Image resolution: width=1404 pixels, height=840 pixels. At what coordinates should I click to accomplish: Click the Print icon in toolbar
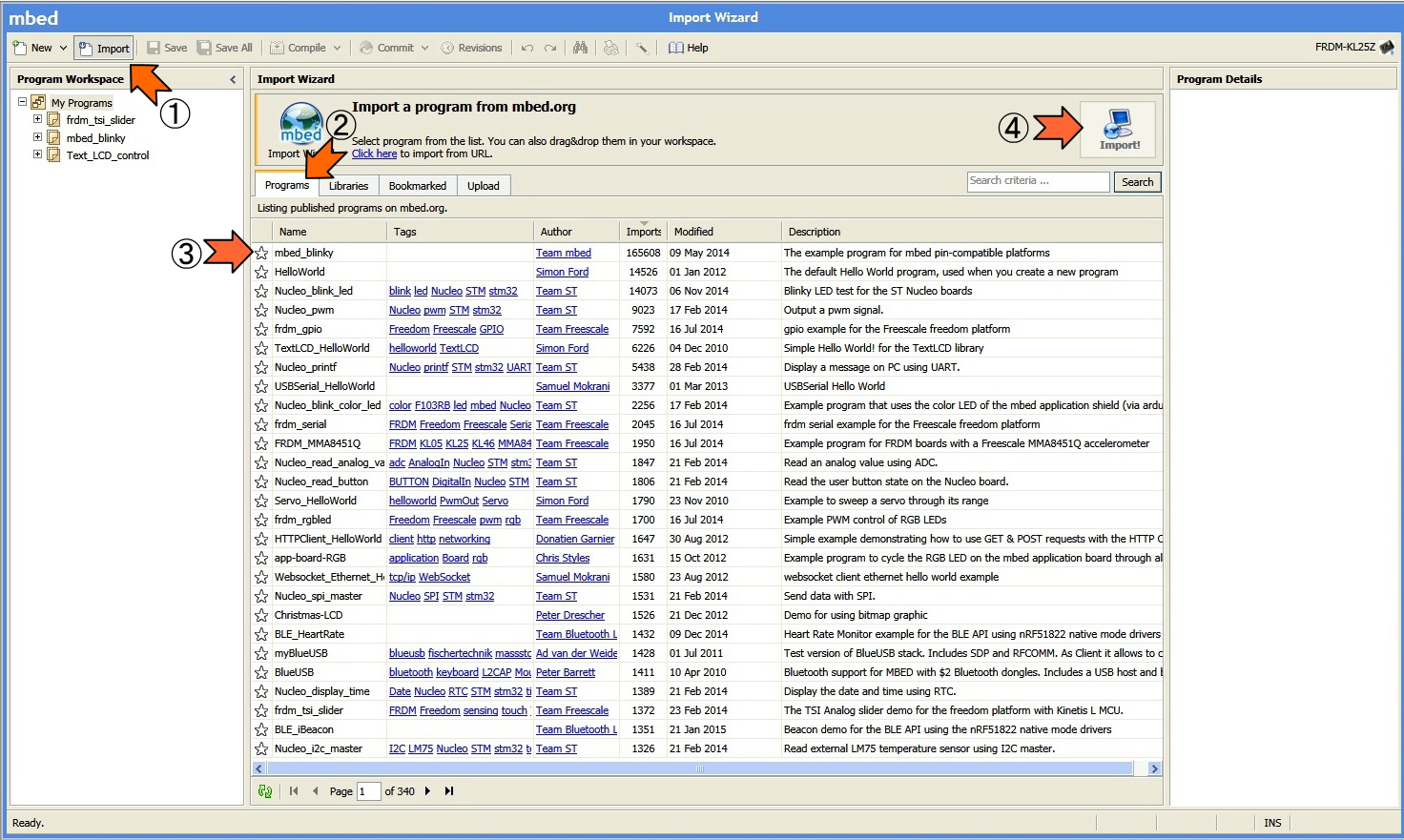(611, 48)
